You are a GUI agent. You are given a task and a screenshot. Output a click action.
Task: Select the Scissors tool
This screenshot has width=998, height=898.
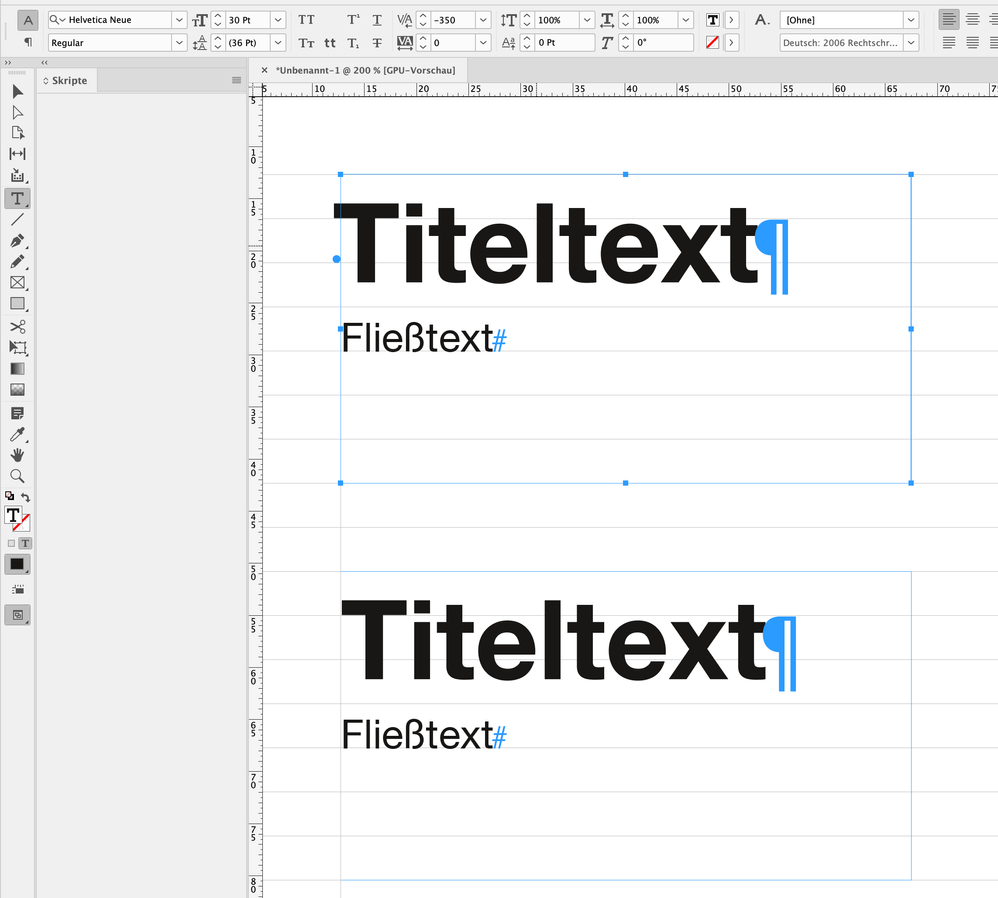click(x=17, y=326)
